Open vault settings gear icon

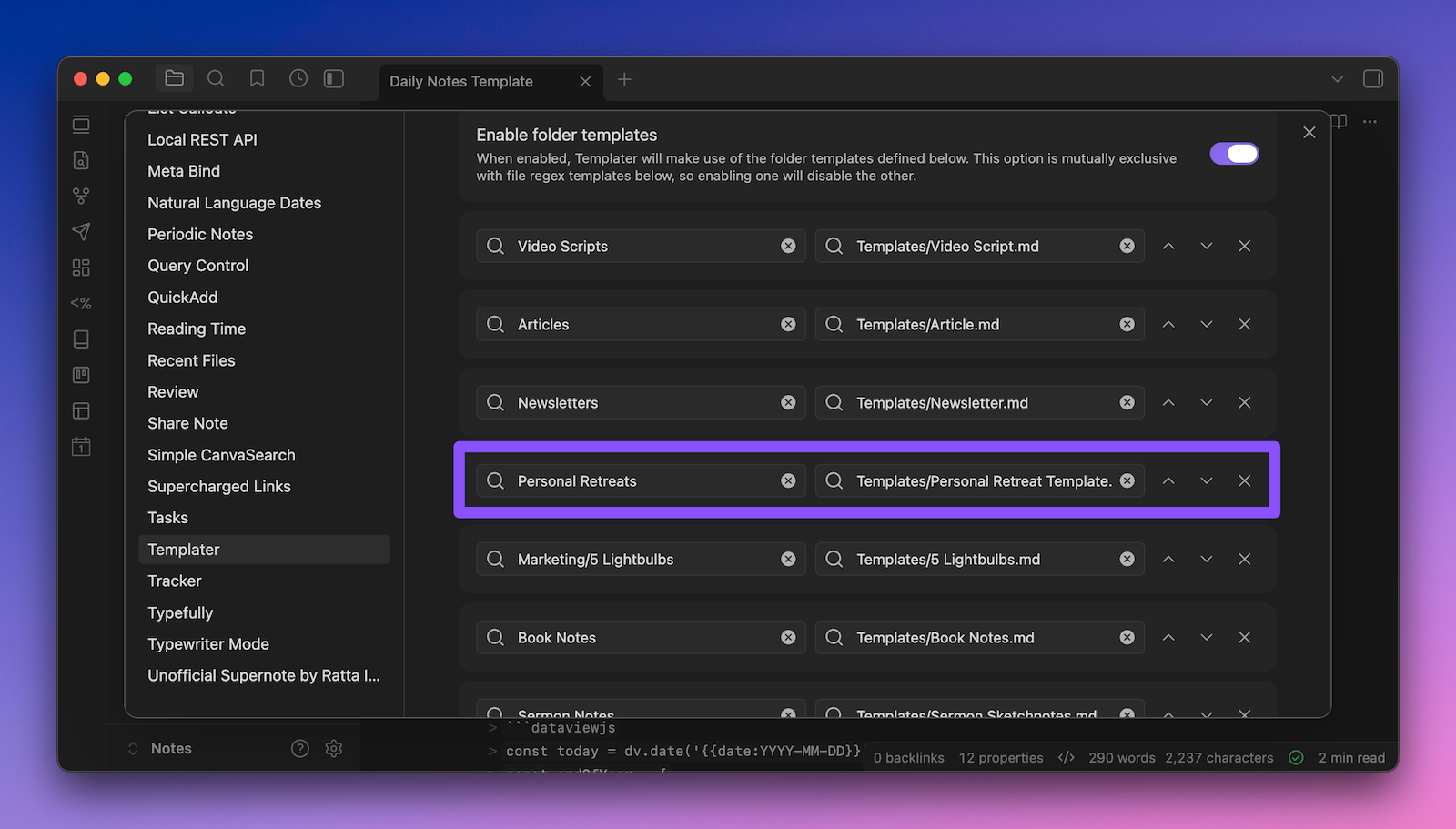pos(334,748)
